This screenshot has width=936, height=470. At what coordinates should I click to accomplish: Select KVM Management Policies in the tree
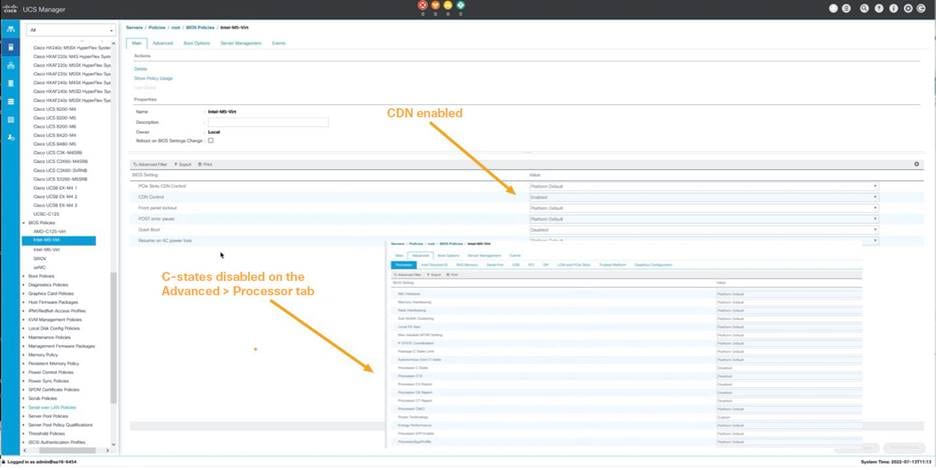click(x=55, y=320)
